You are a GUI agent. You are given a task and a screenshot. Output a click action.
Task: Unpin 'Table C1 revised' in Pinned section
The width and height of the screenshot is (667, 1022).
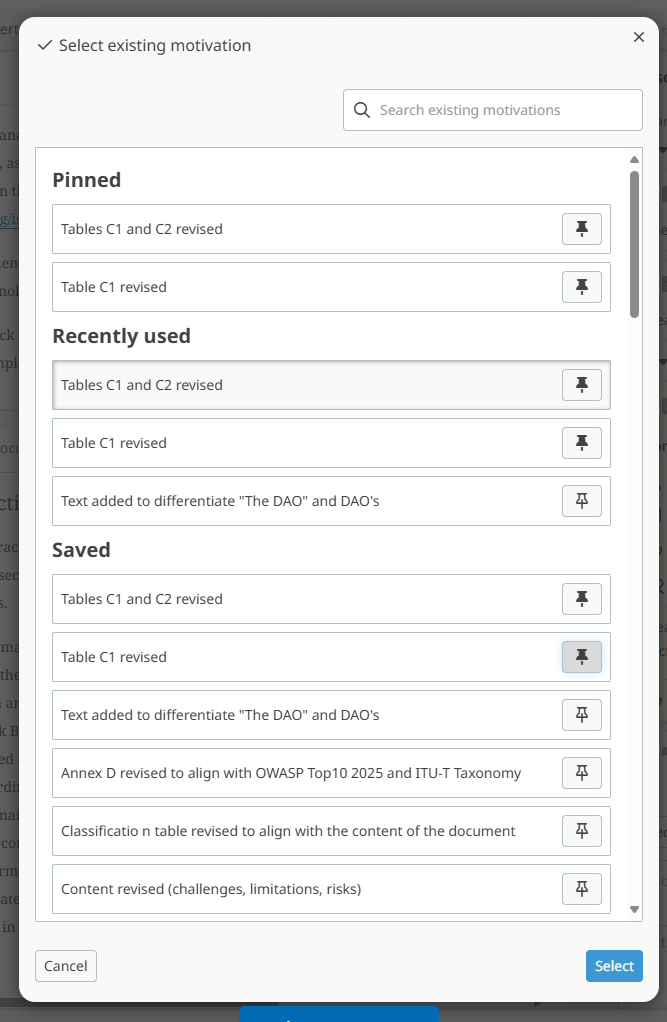tap(581, 287)
